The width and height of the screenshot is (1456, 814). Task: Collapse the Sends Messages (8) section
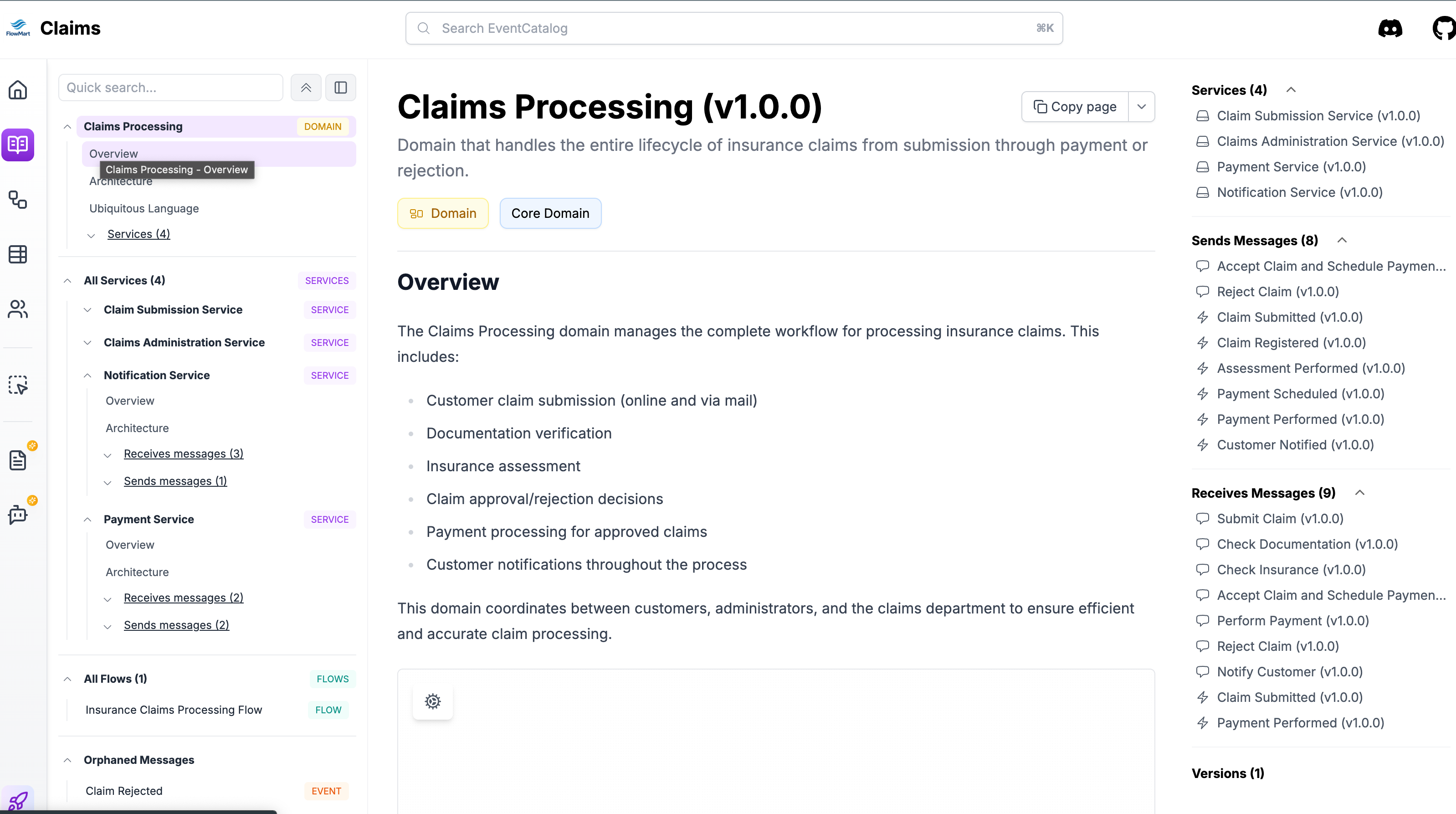click(1343, 241)
